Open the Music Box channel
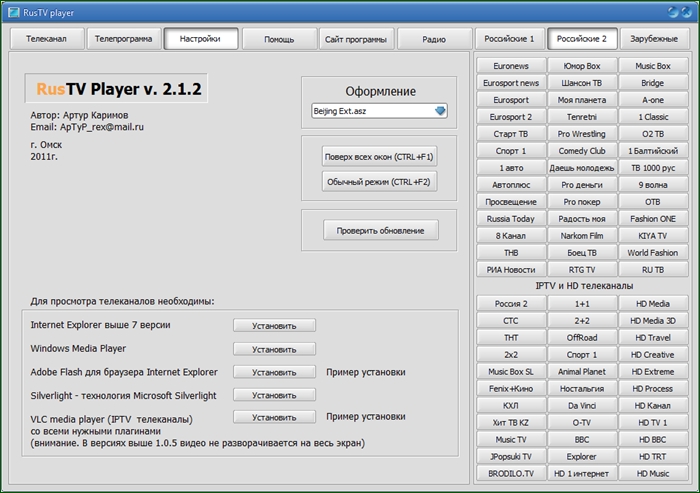The image size is (700, 493). pos(653,66)
